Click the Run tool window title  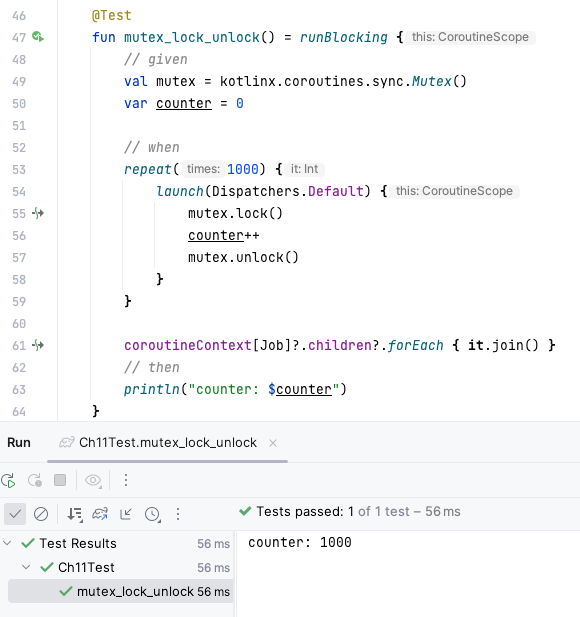click(x=19, y=443)
